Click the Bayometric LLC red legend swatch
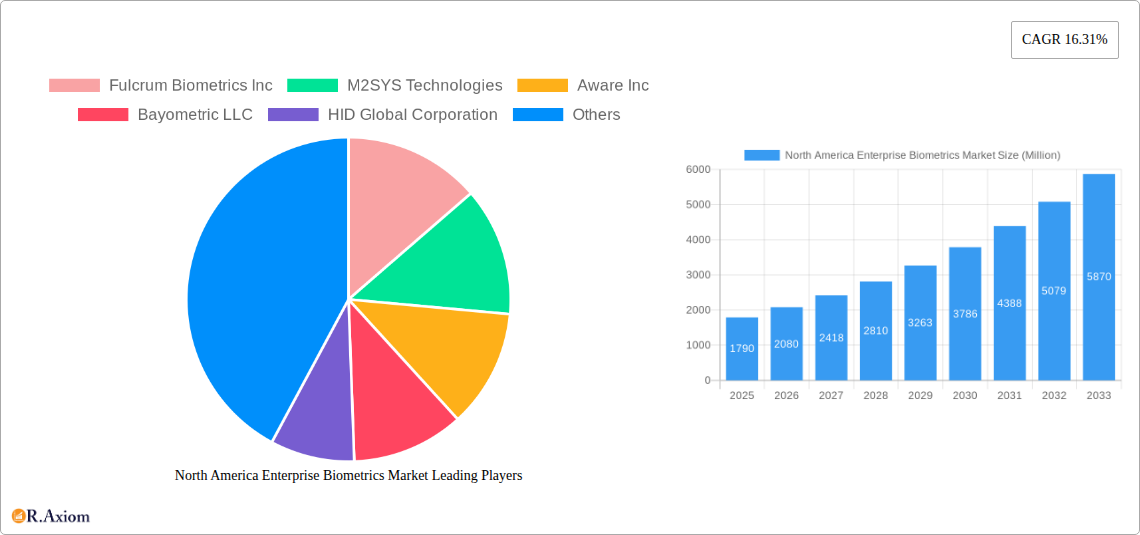 click(103, 115)
